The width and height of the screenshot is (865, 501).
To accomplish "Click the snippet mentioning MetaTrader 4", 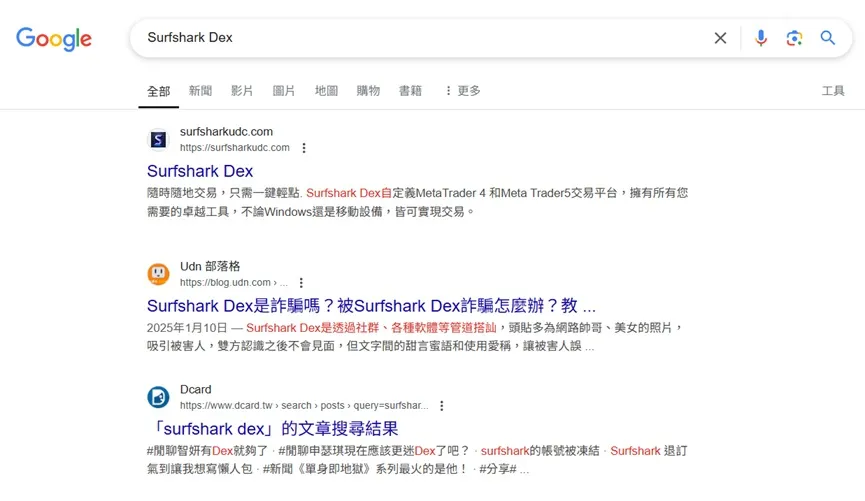I will point(417,202).
